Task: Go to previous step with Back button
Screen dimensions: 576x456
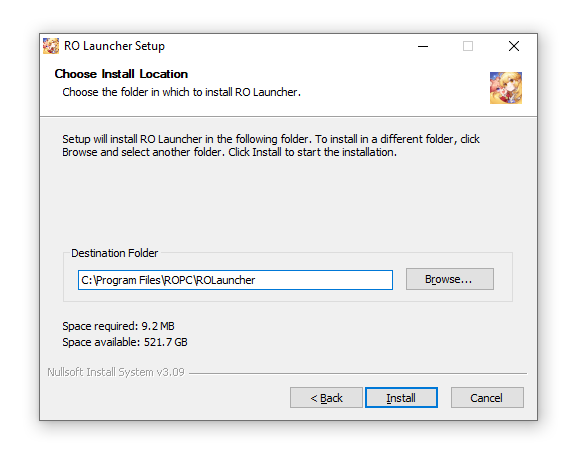Action: click(326, 398)
